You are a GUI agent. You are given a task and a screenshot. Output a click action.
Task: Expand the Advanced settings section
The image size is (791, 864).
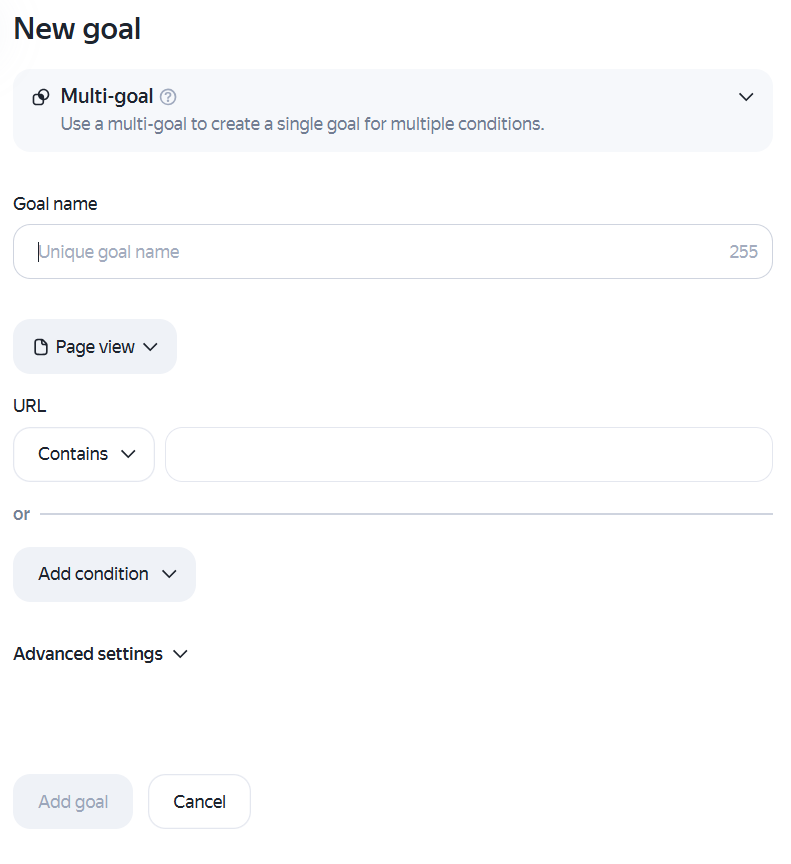tap(100, 654)
